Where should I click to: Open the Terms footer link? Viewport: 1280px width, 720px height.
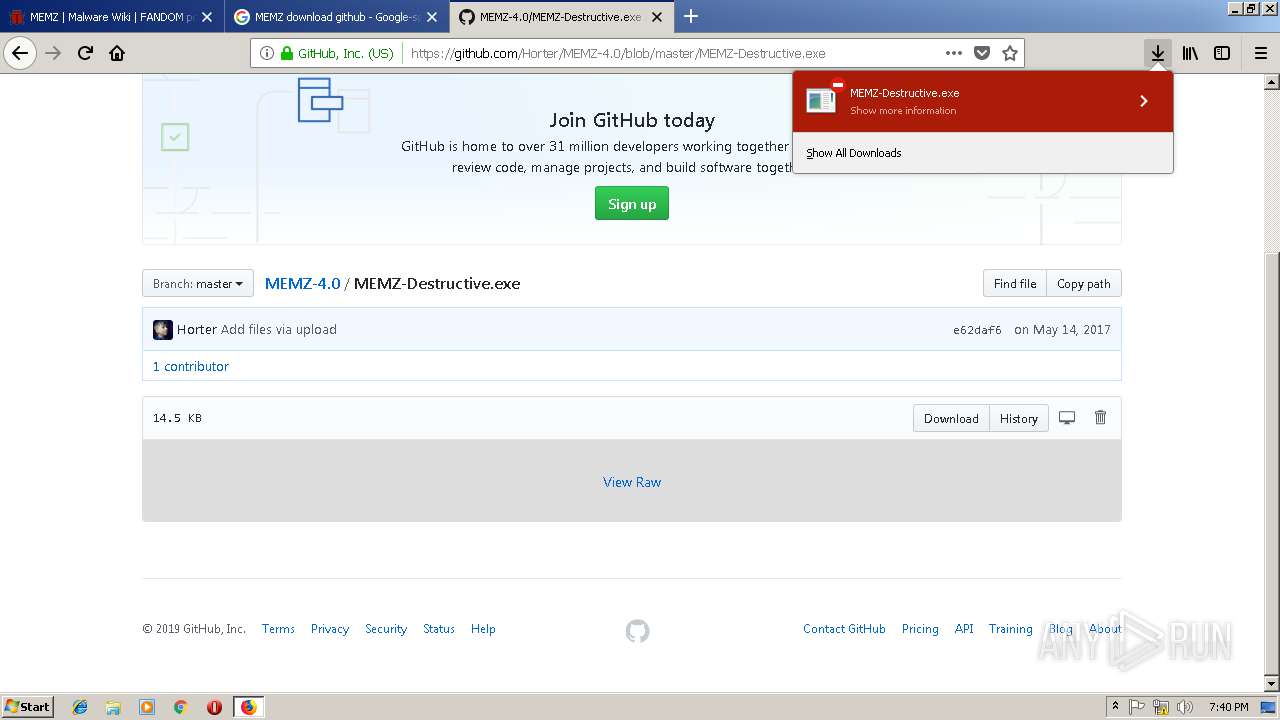(278, 629)
